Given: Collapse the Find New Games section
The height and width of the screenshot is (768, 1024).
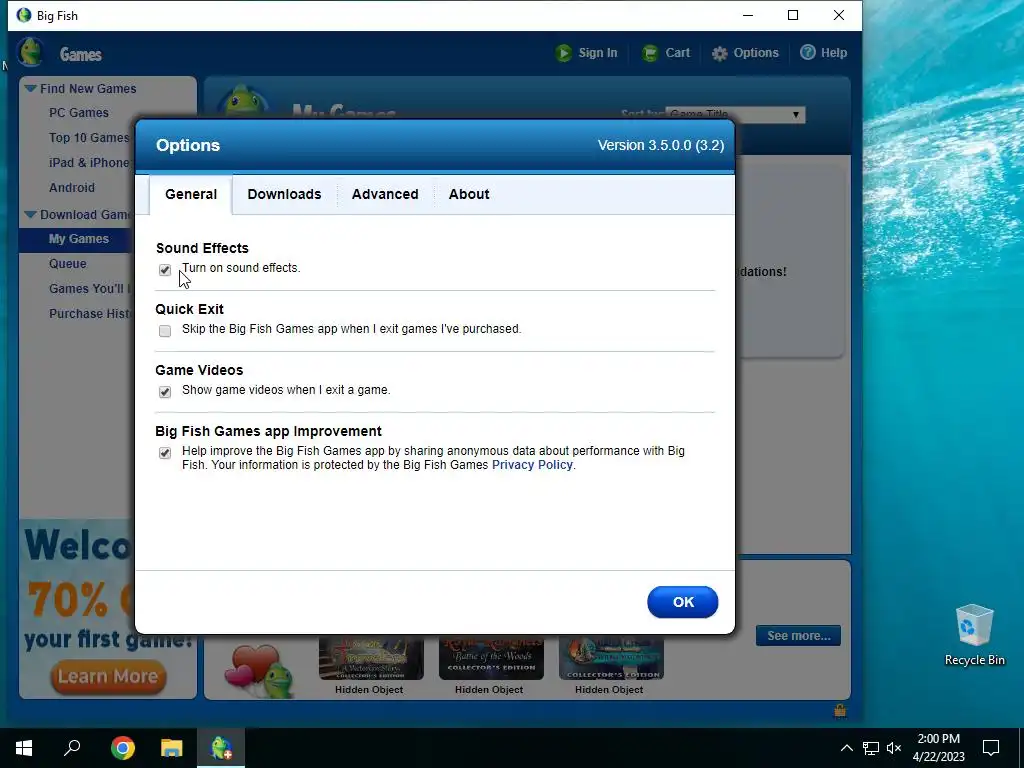Looking at the screenshot, I should tap(30, 88).
